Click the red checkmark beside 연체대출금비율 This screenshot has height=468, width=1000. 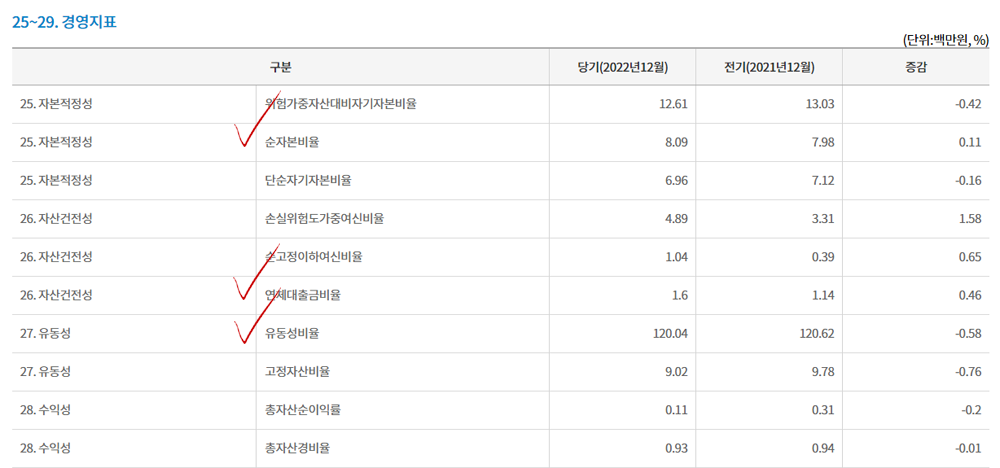(256, 272)
